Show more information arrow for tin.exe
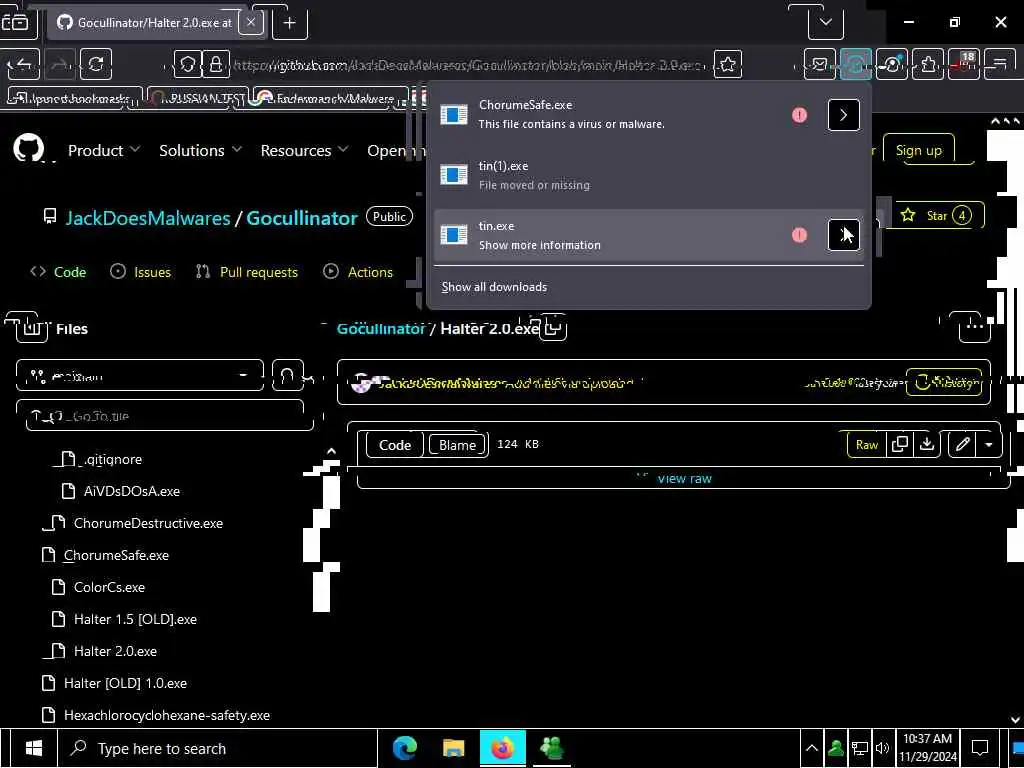 (843, 235)
